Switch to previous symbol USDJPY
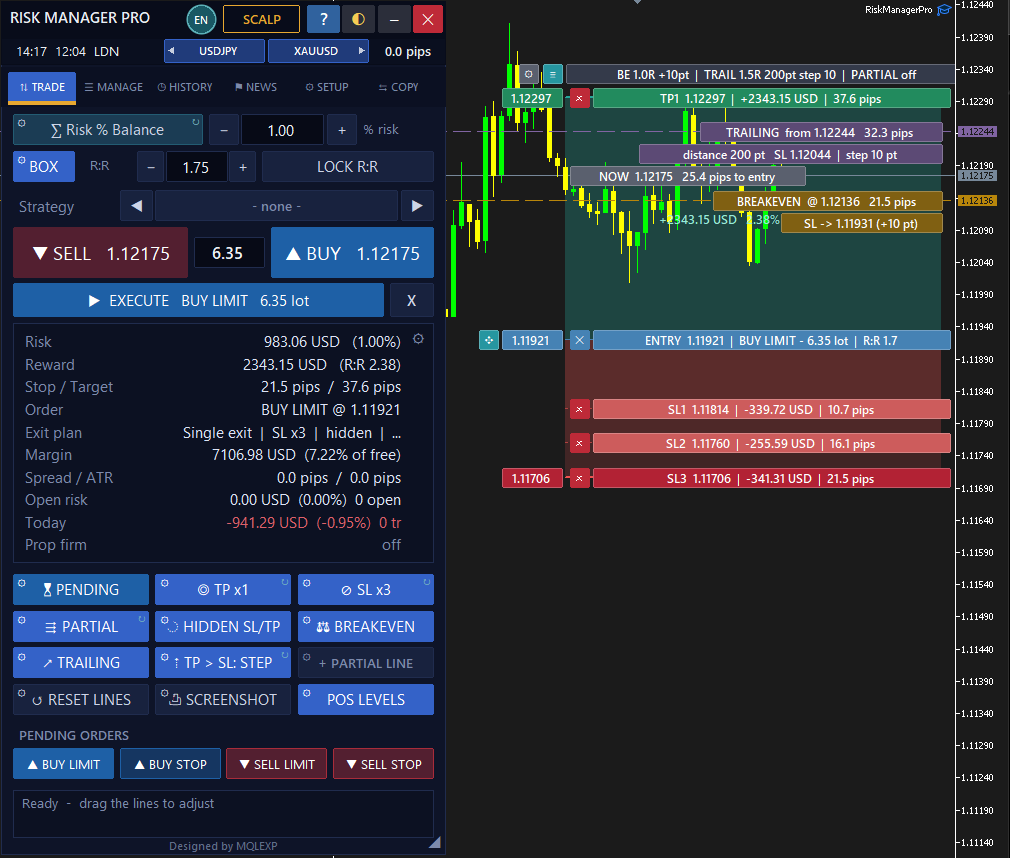 pos(214,51)
